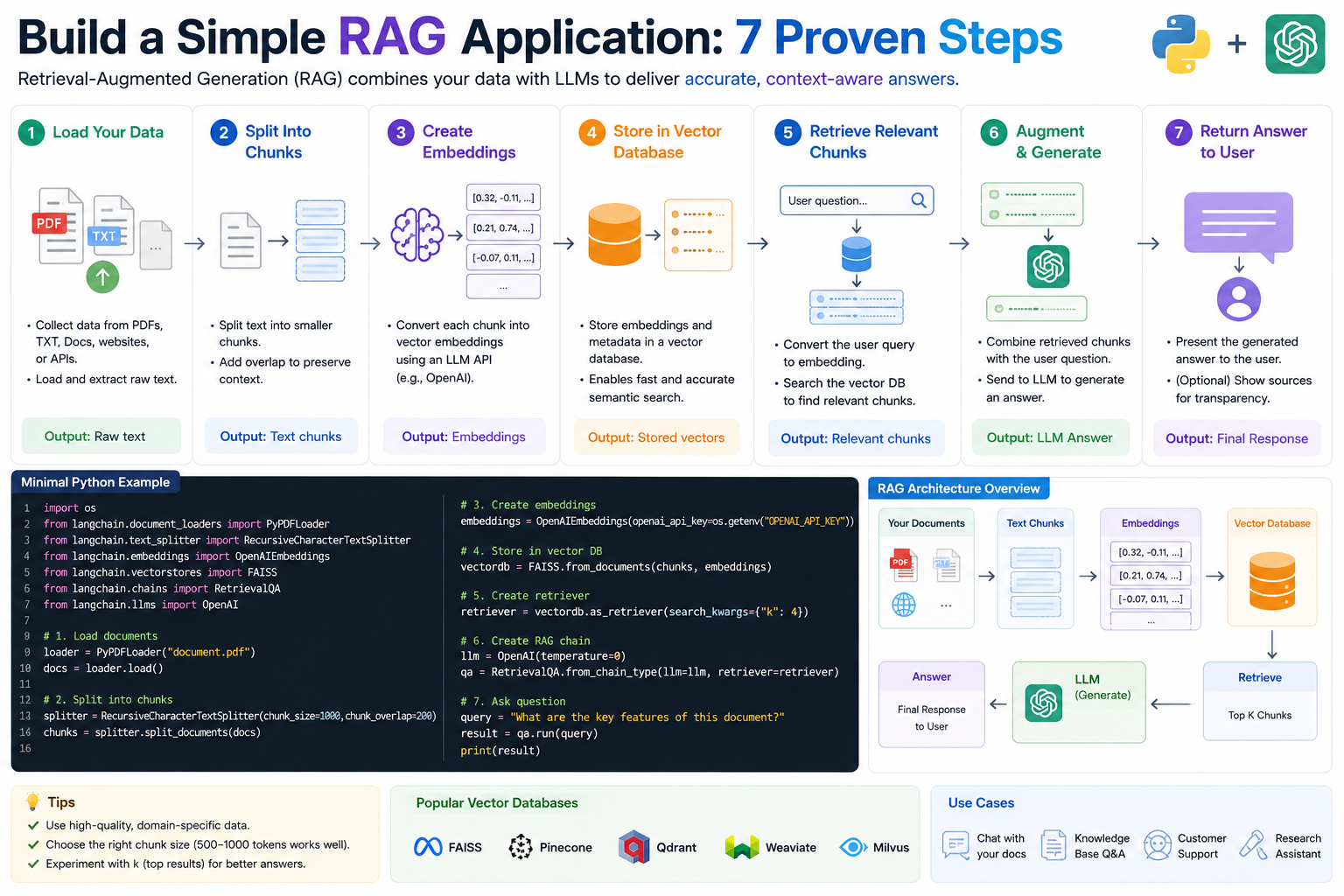Click the Weaviate logo icon
This screenshot has height=896, width=1344.
[742, 847]
